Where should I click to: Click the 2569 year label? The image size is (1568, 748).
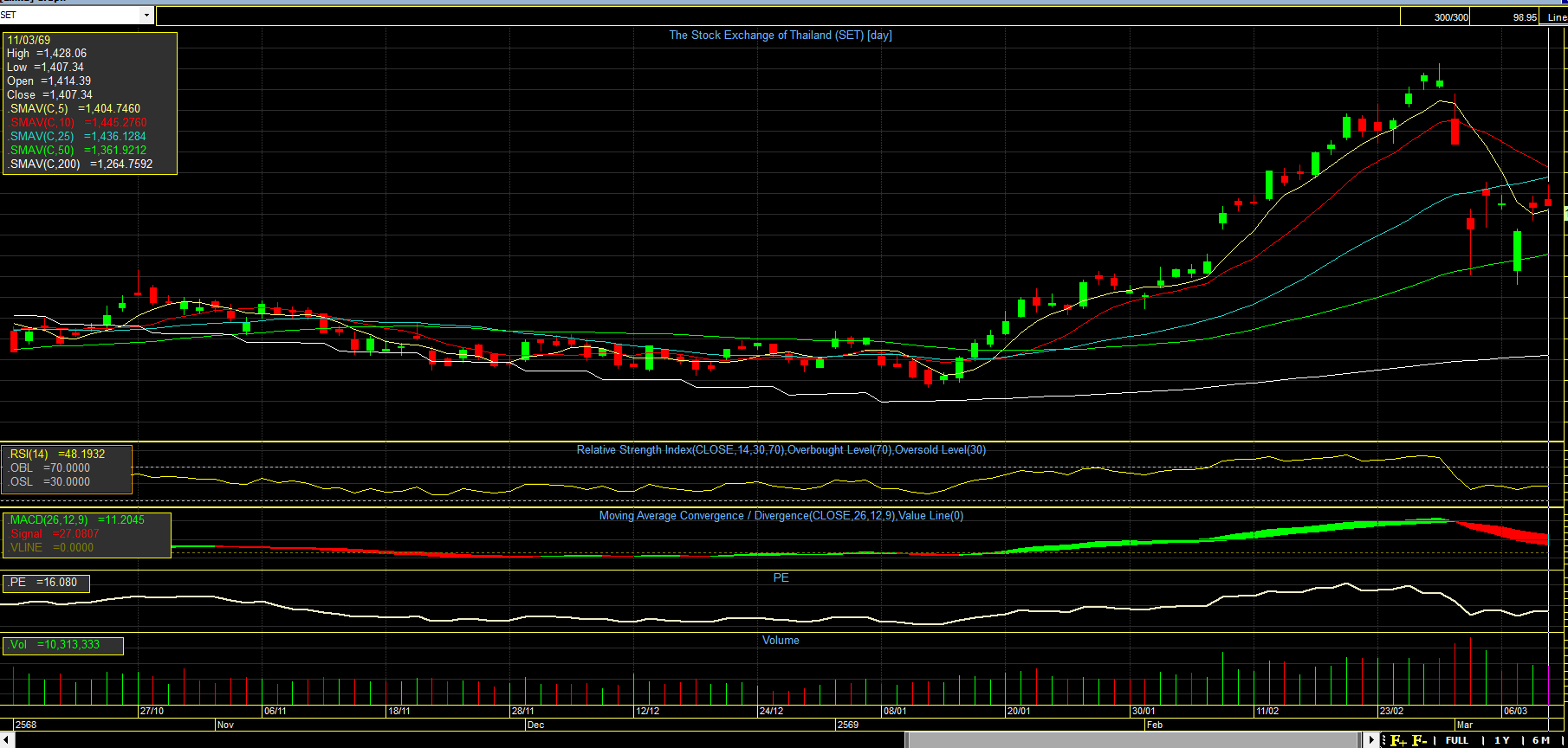click(x=848, y=725)
